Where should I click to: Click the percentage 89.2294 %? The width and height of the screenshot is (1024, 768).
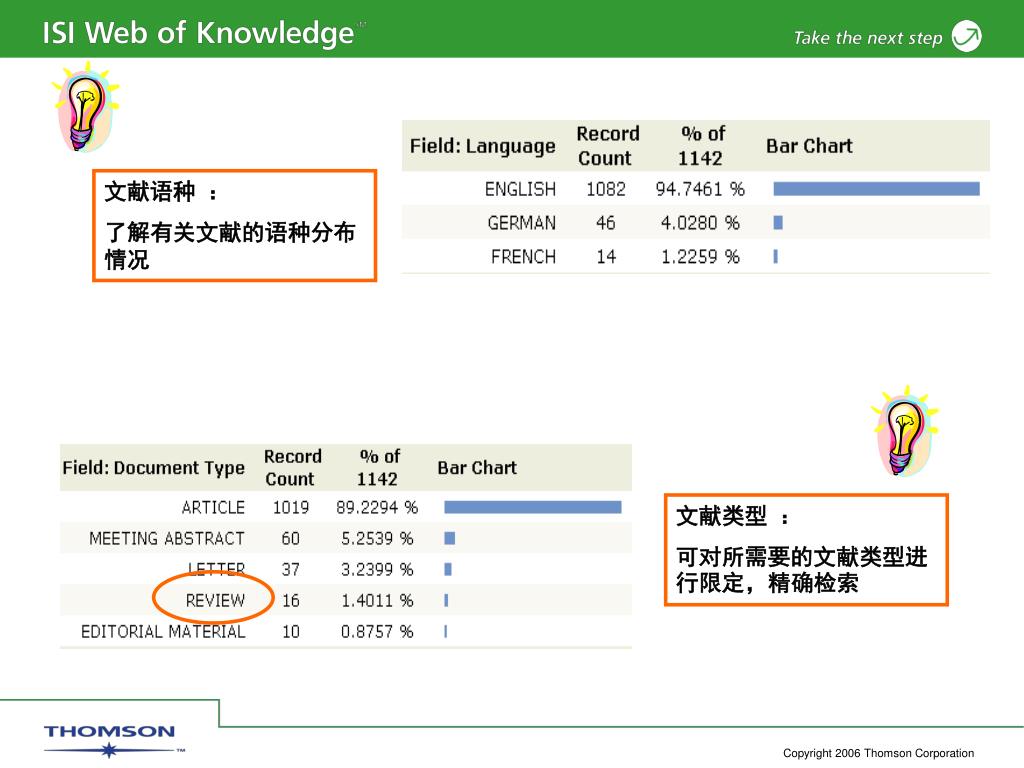coord(377,507)
